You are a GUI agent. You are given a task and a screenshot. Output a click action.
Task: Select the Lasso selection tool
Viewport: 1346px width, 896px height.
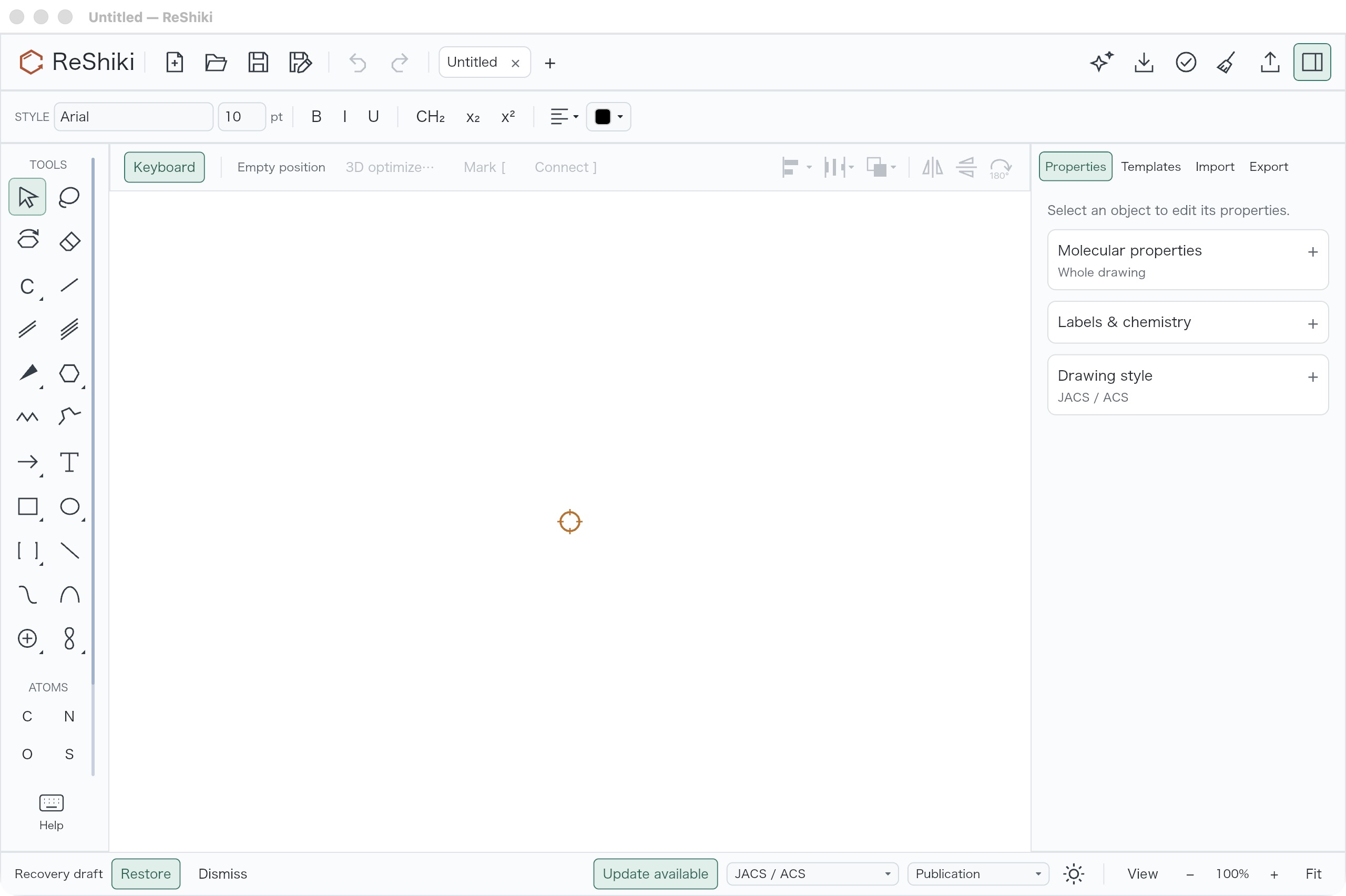coord(69,197)
